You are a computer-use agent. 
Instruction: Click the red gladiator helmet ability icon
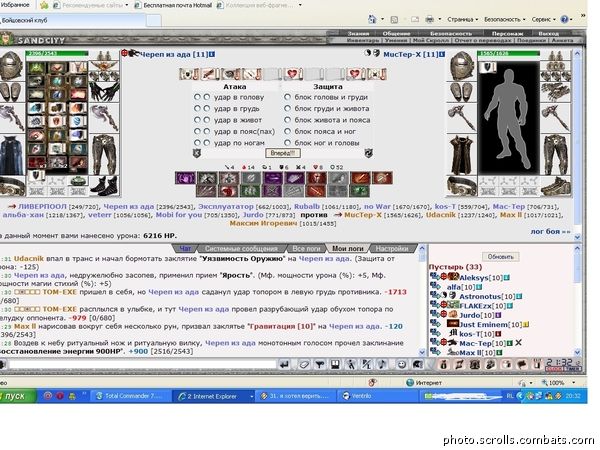316,178
